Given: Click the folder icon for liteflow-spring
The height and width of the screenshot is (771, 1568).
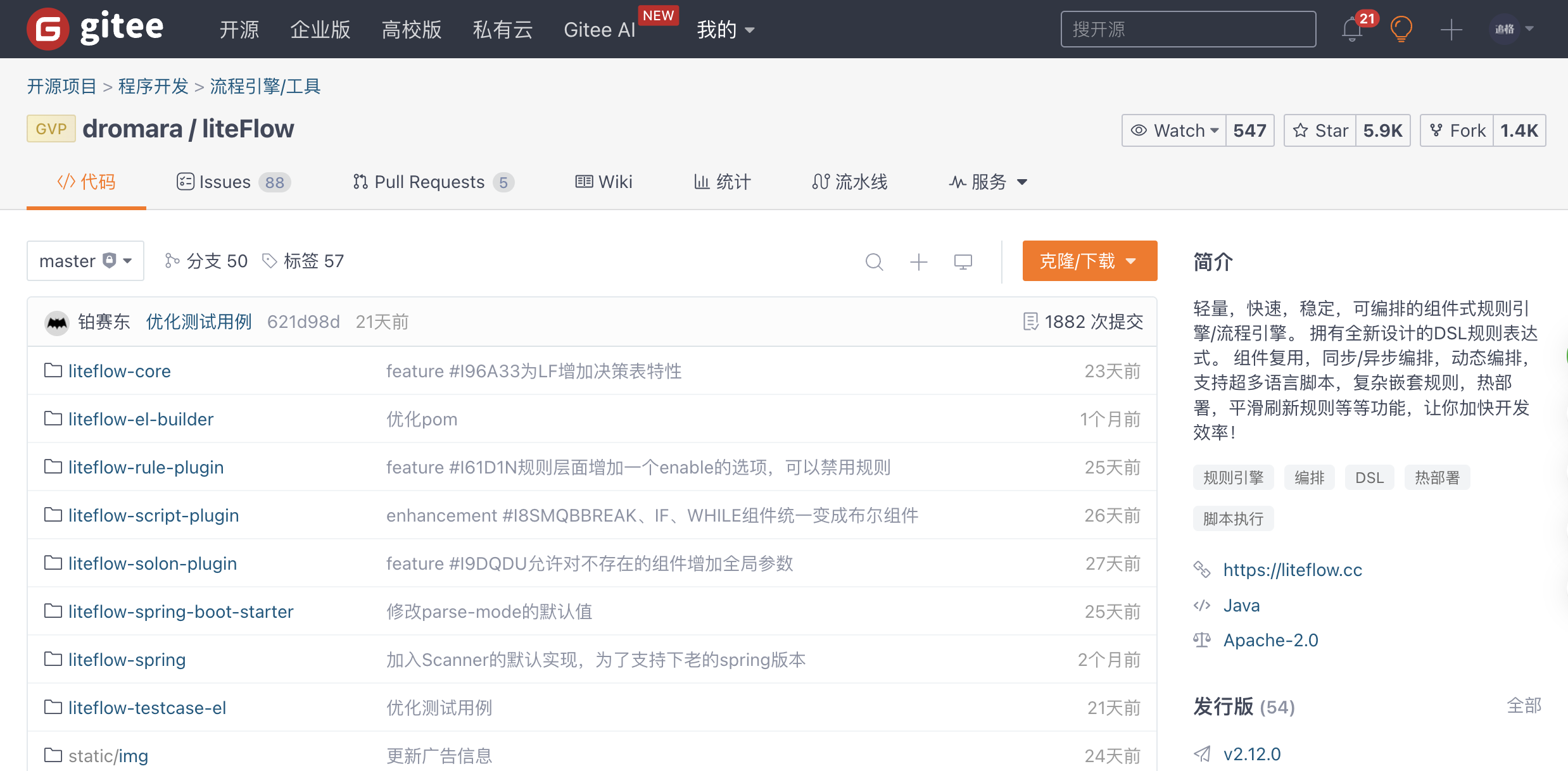Looking at the screenshot, I should (x=53, y=659).
